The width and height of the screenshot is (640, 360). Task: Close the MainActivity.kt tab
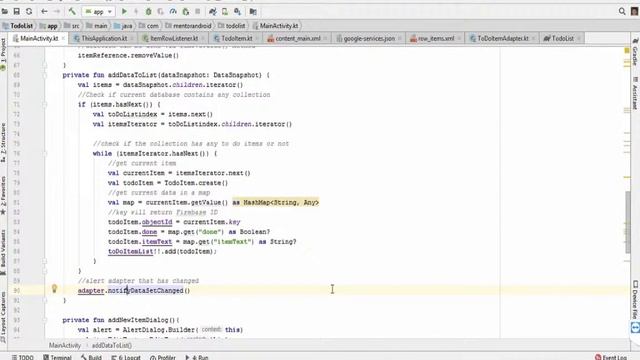click(63, 38)
